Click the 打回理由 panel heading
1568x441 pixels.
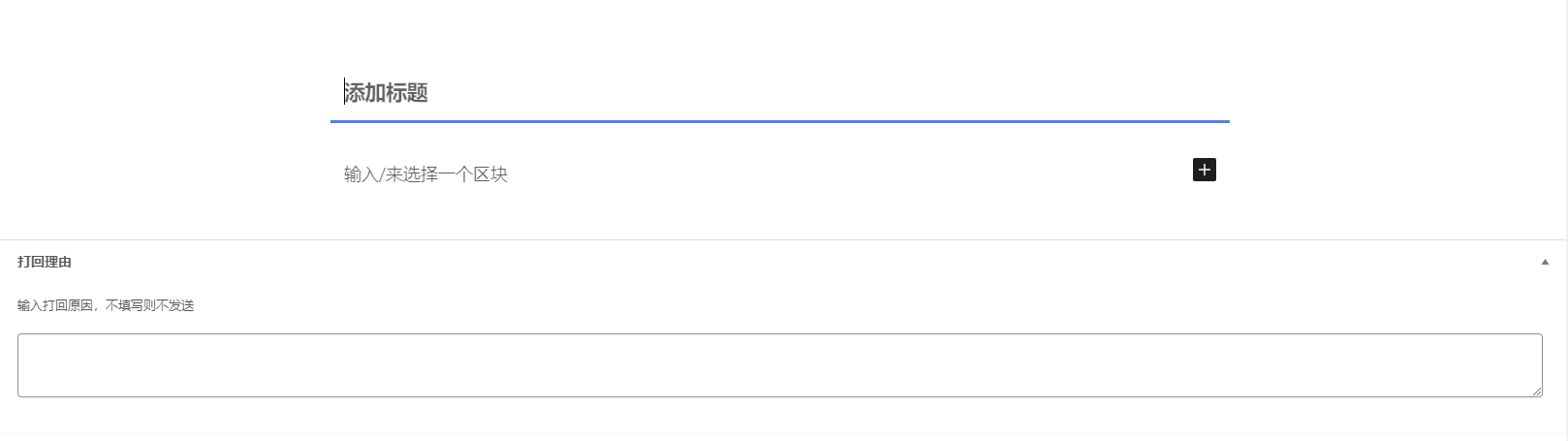tap(45, 262)
